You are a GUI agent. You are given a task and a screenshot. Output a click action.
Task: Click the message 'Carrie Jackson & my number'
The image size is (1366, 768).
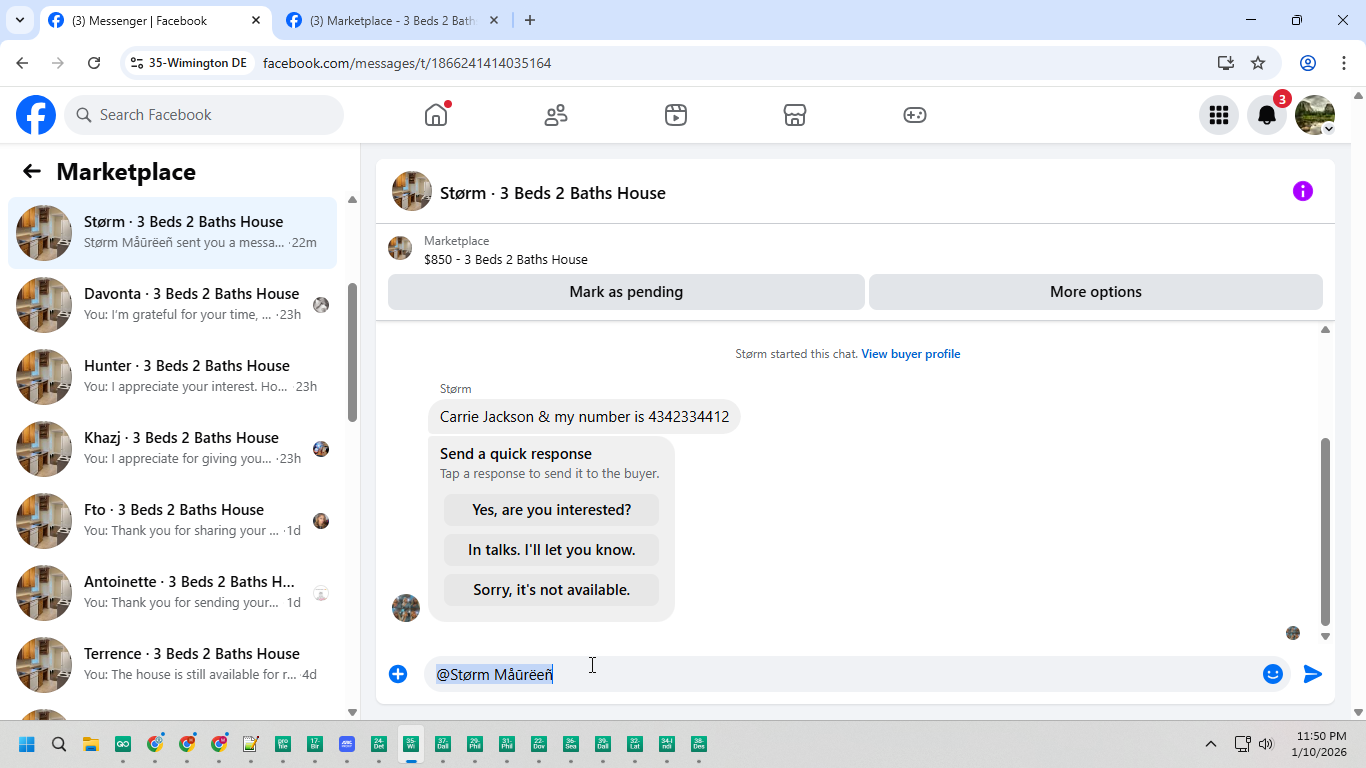point(584,417)
